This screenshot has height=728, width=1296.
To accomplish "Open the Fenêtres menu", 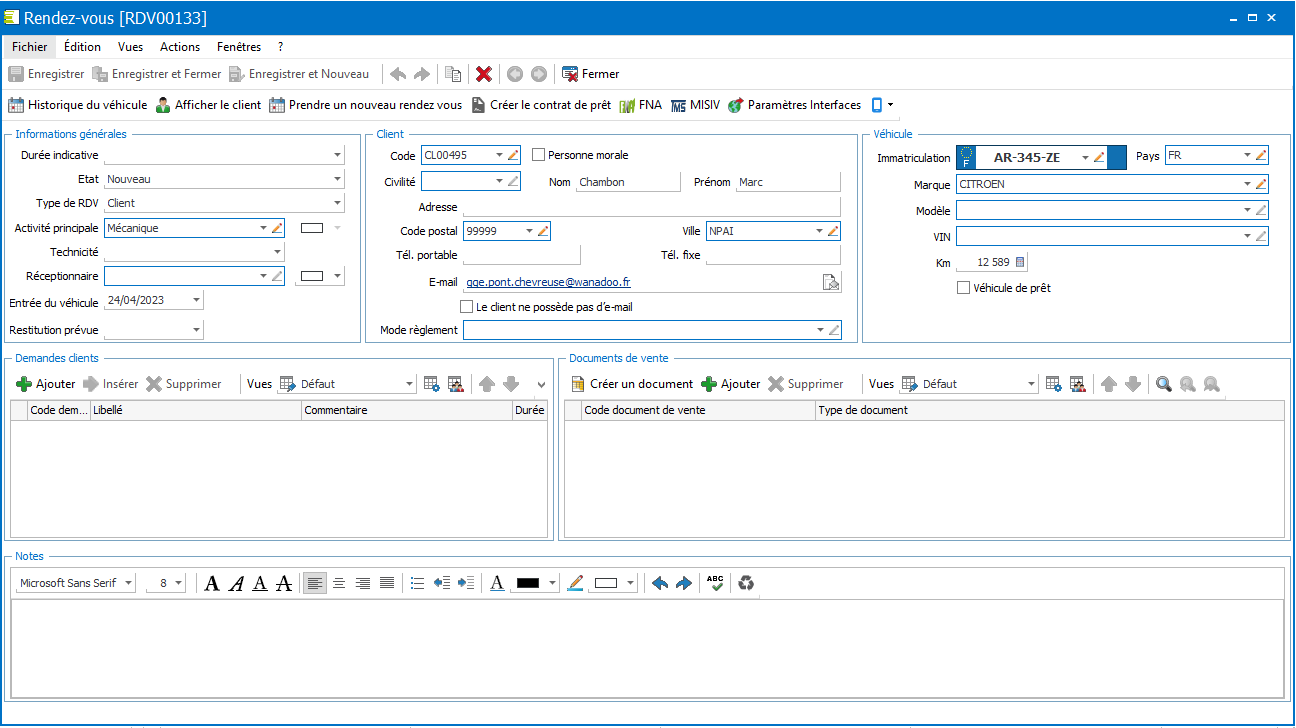I will click(239, 47).
